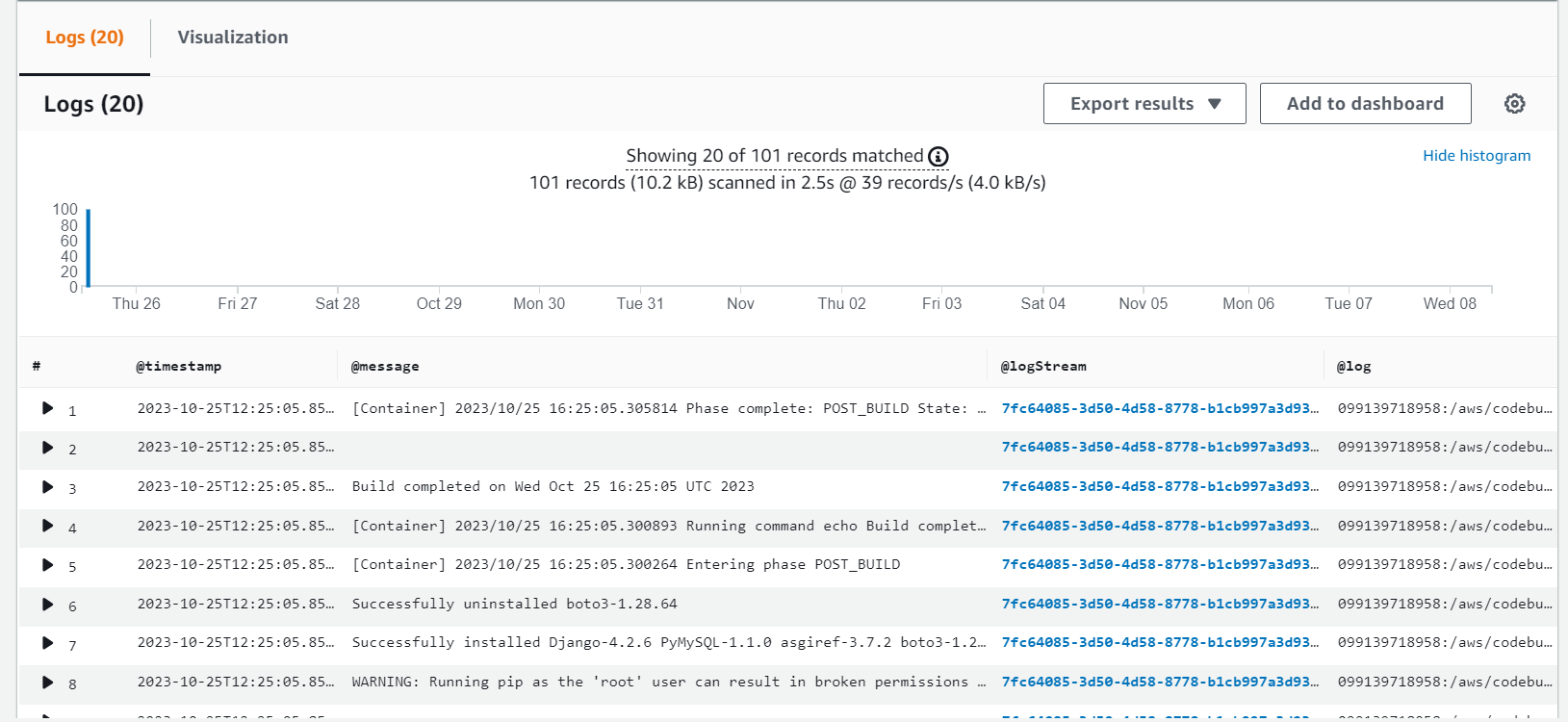The image size is (1568, 722).
Task: Click 'Successfully installed Django-4.2.6' message
Action: coord(669,643)
